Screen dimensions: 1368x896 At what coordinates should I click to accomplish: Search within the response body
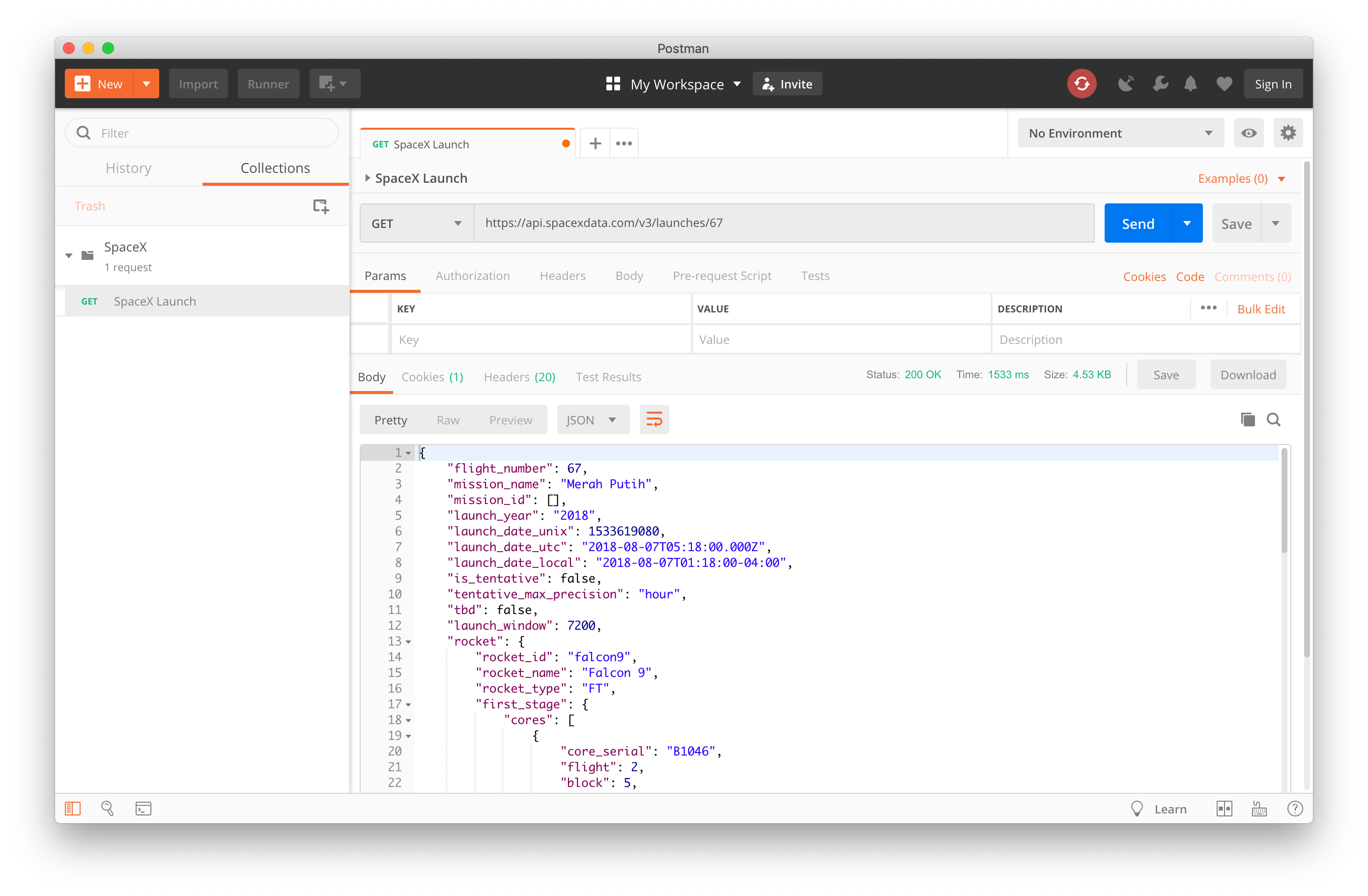(x=1274, y=420)
